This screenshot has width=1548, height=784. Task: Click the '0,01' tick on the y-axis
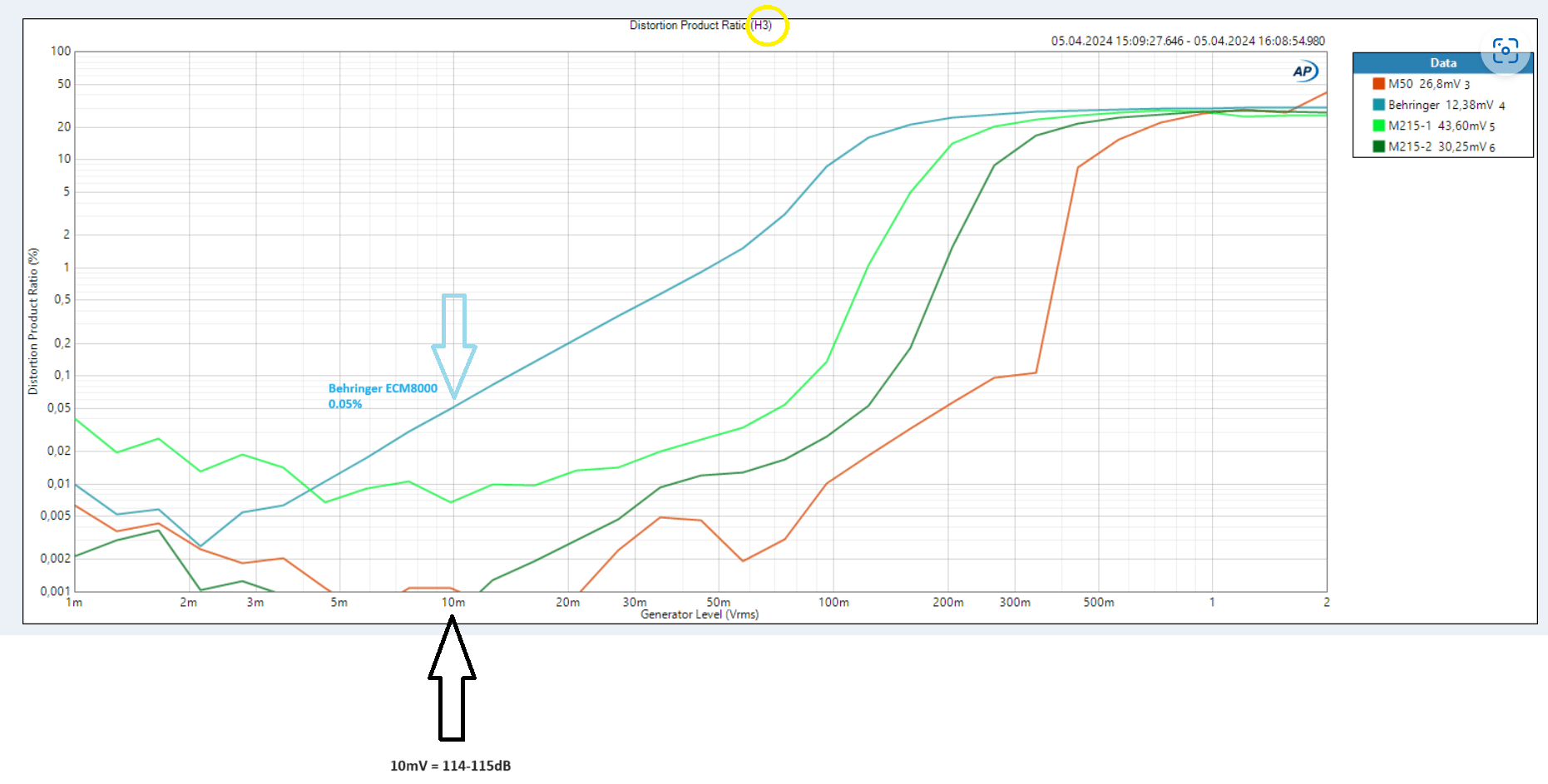click(59, 484)
